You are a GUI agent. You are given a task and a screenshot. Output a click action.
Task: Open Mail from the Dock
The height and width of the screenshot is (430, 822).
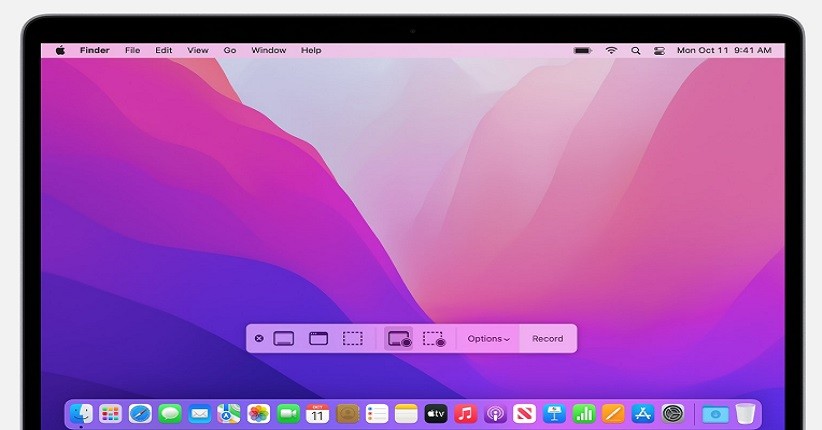199,414
